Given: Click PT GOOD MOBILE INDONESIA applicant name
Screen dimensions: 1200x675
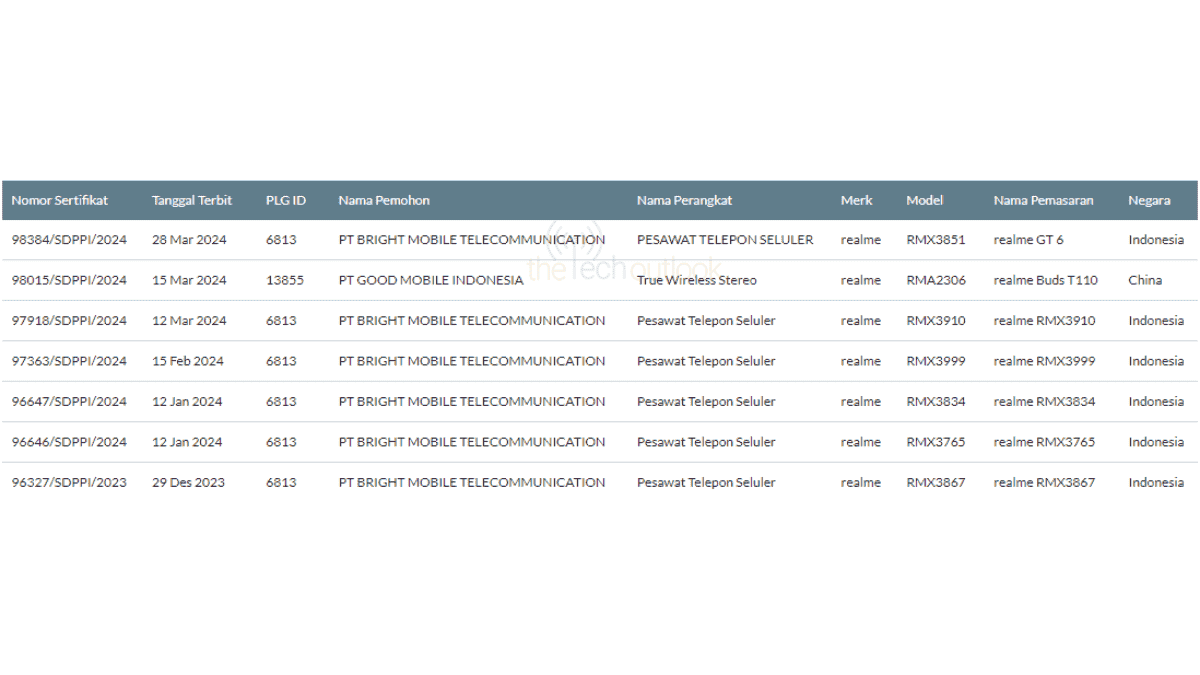Looking at the screenshot, I should [x=431, y=280].
